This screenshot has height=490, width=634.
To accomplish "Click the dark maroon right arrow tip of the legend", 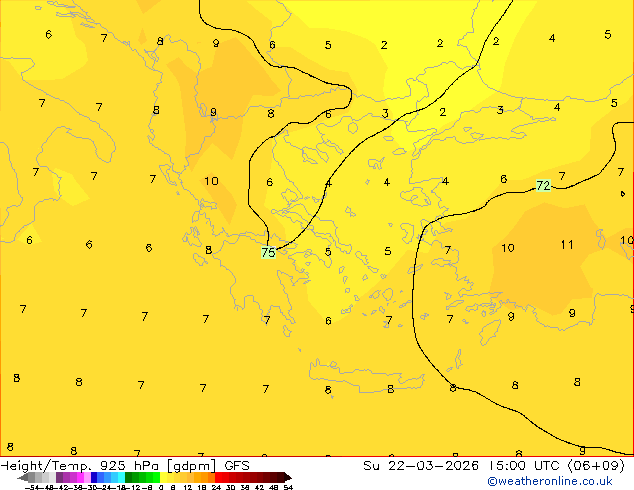I will pyautogui.click(x=288, y=478).
